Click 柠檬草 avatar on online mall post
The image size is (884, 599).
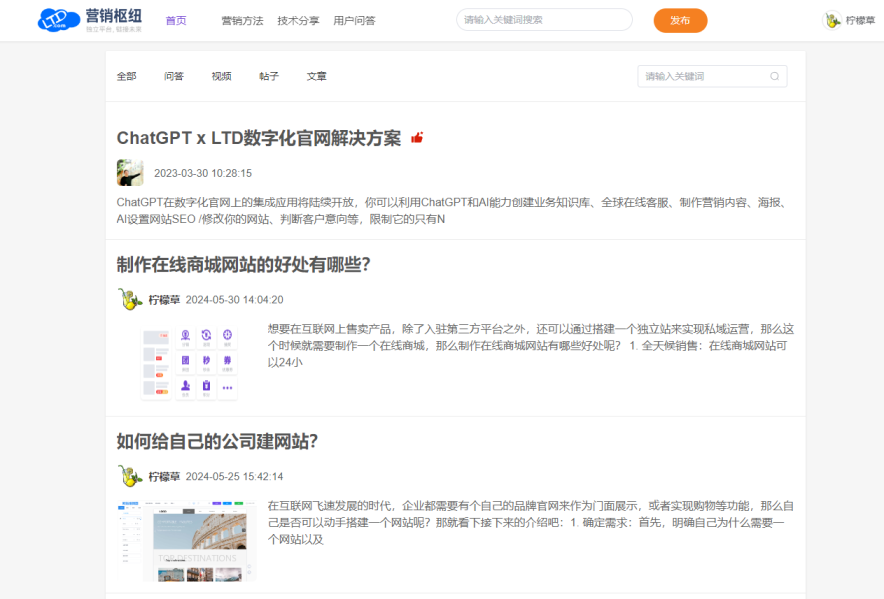(129, 299)
